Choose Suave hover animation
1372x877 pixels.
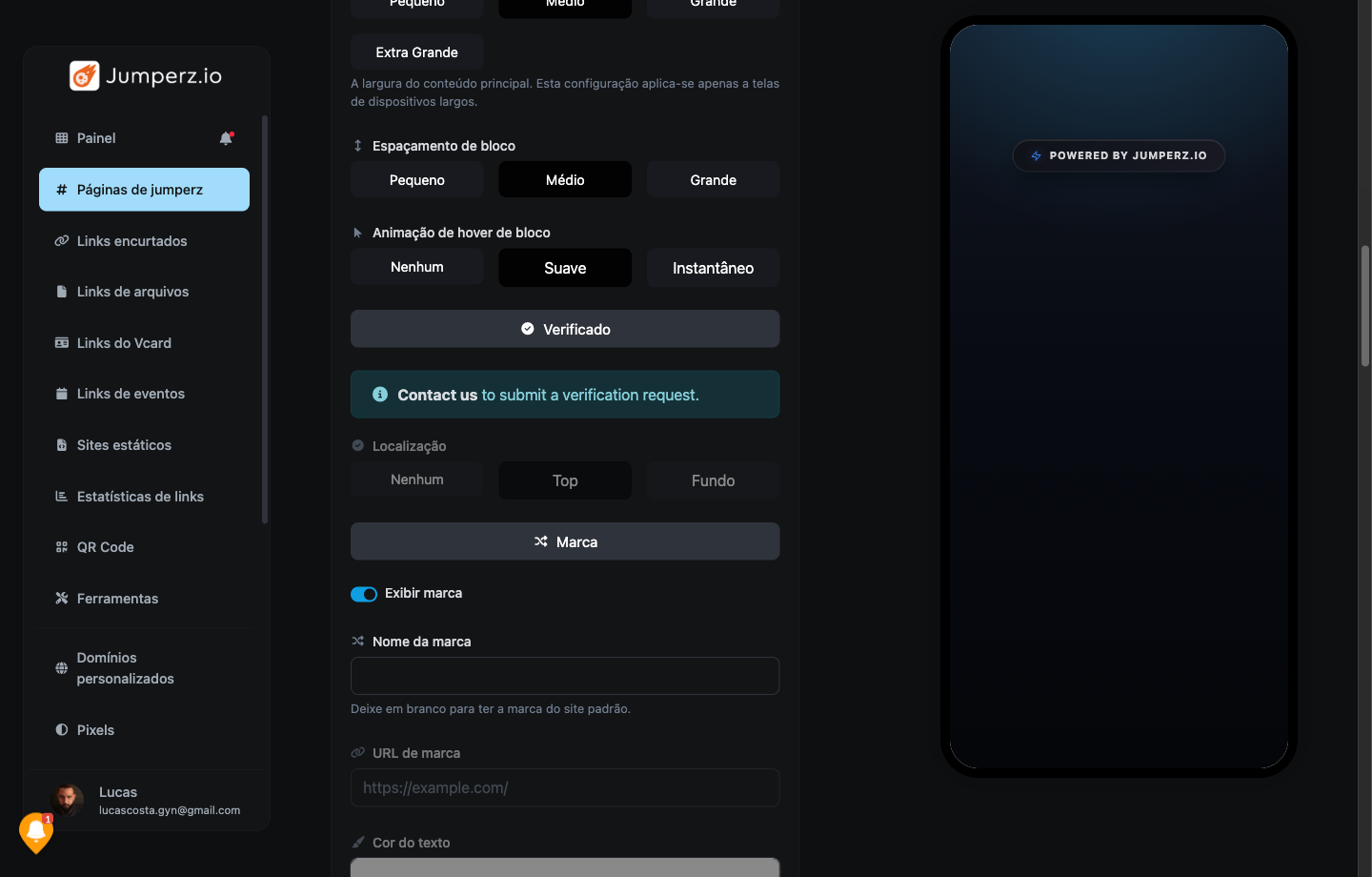coord(565,268)
